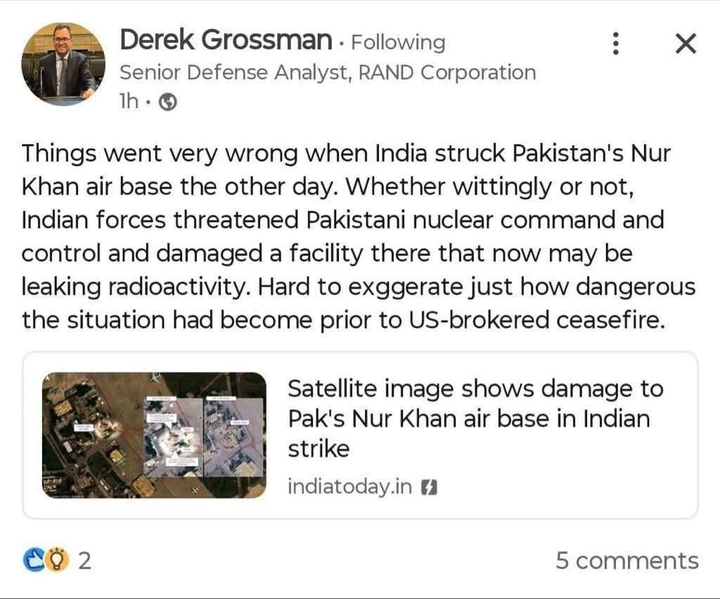Viewport: 720px width, 599px height.
Task: Click the last line mentioning US-brokered ceasefire
Action: (x=343, y=320)
